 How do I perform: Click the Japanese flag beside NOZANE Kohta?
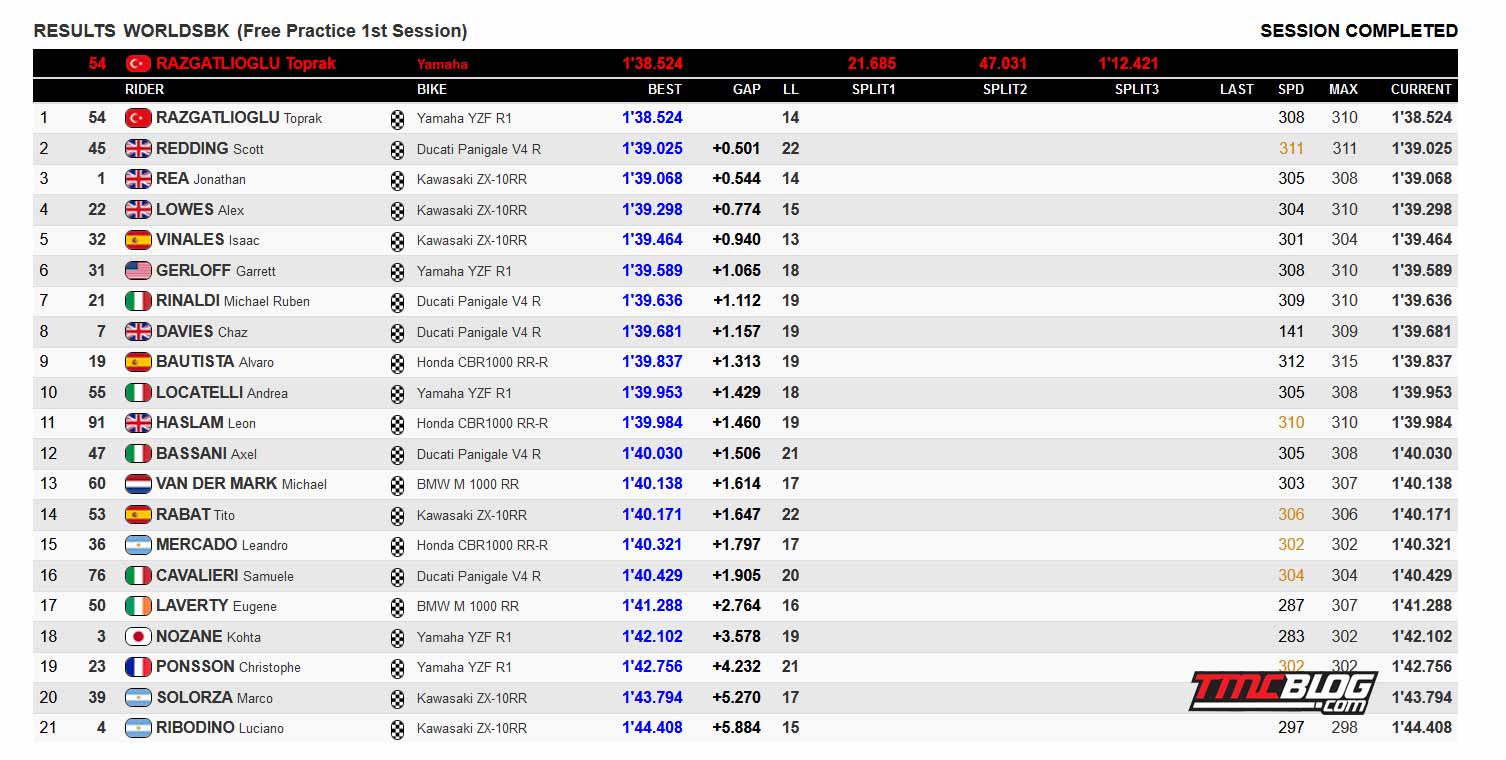coord(138,636)
